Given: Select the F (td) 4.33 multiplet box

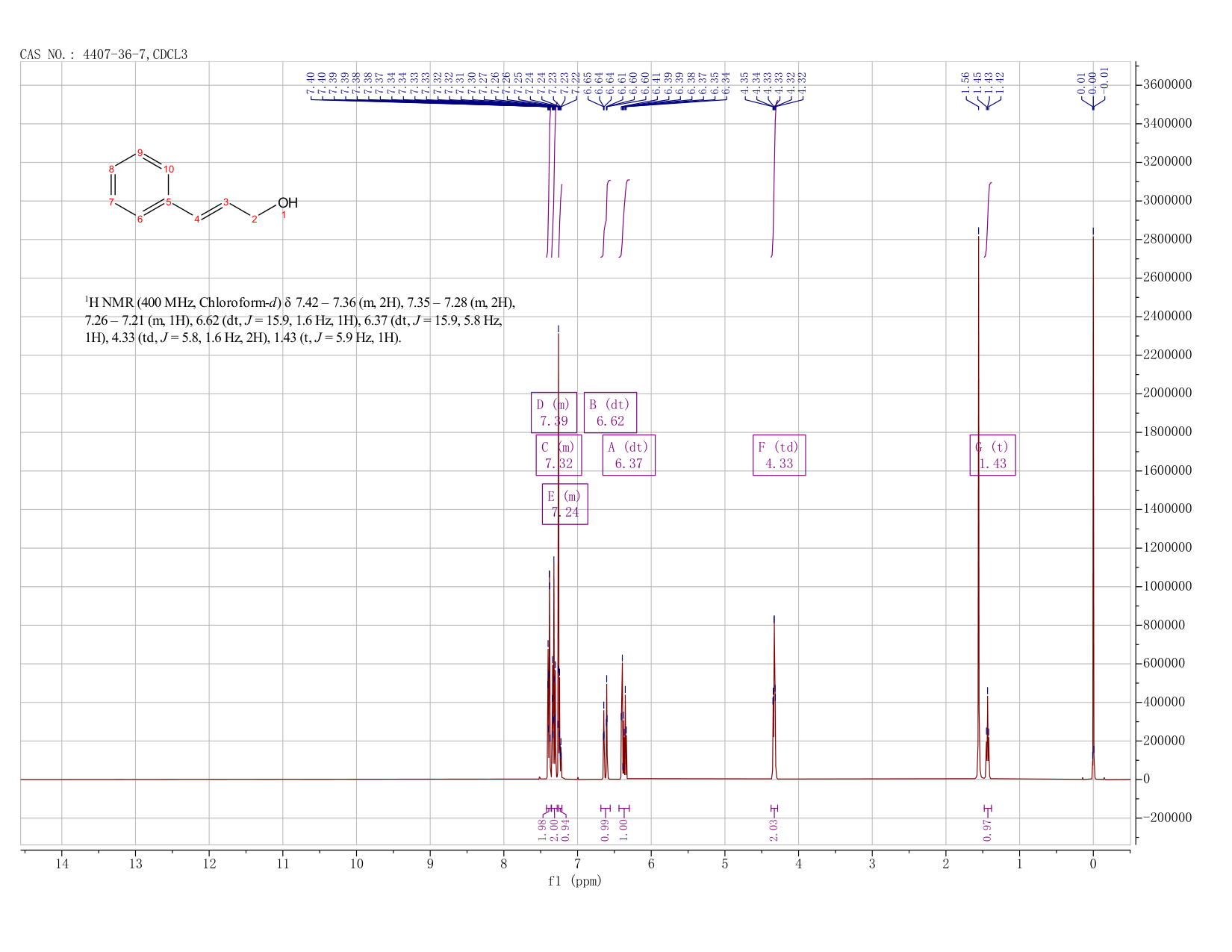Looking at the screenshot, I should 779,455.
